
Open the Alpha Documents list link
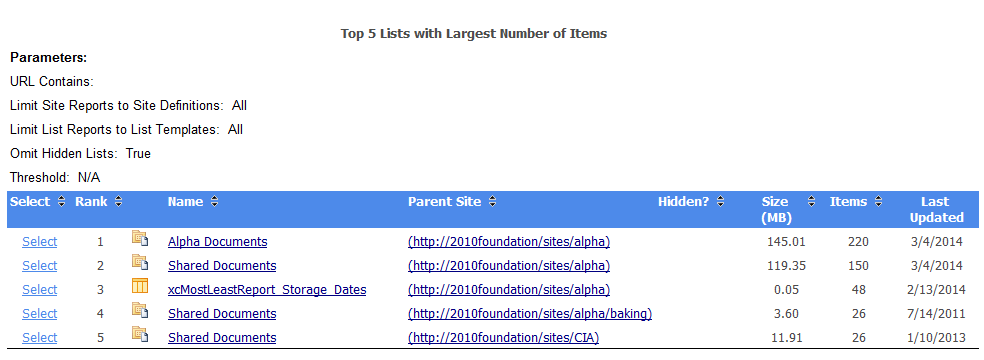tap(218, 241)
